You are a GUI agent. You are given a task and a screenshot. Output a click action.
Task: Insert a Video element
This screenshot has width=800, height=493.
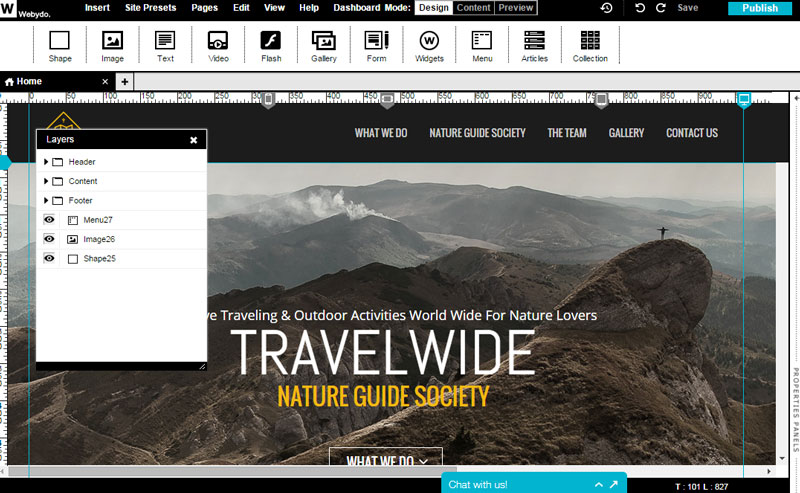(x=218, y=46)
